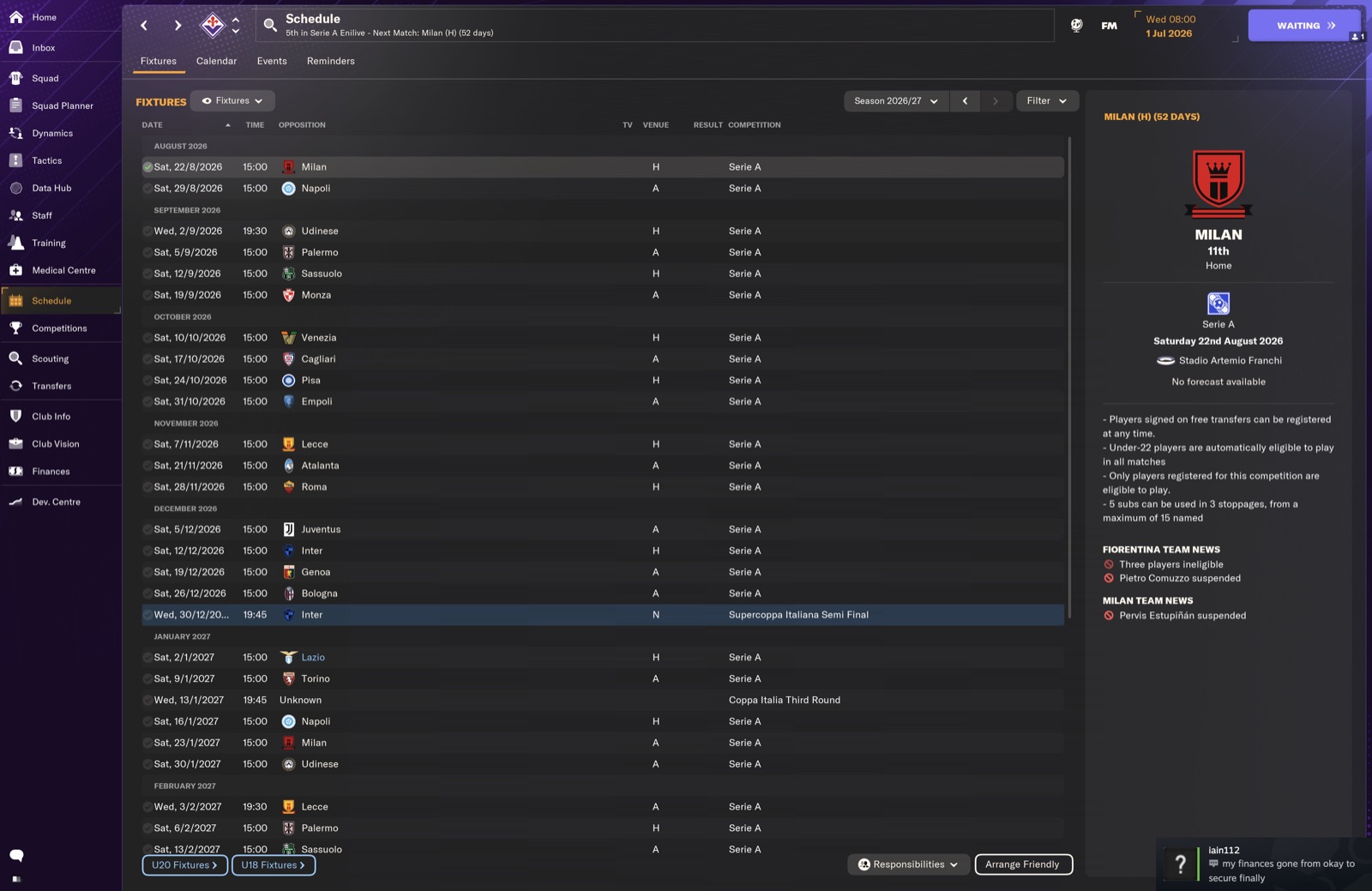
Task: Go back with the left arrow
Action: coord(144,26)
